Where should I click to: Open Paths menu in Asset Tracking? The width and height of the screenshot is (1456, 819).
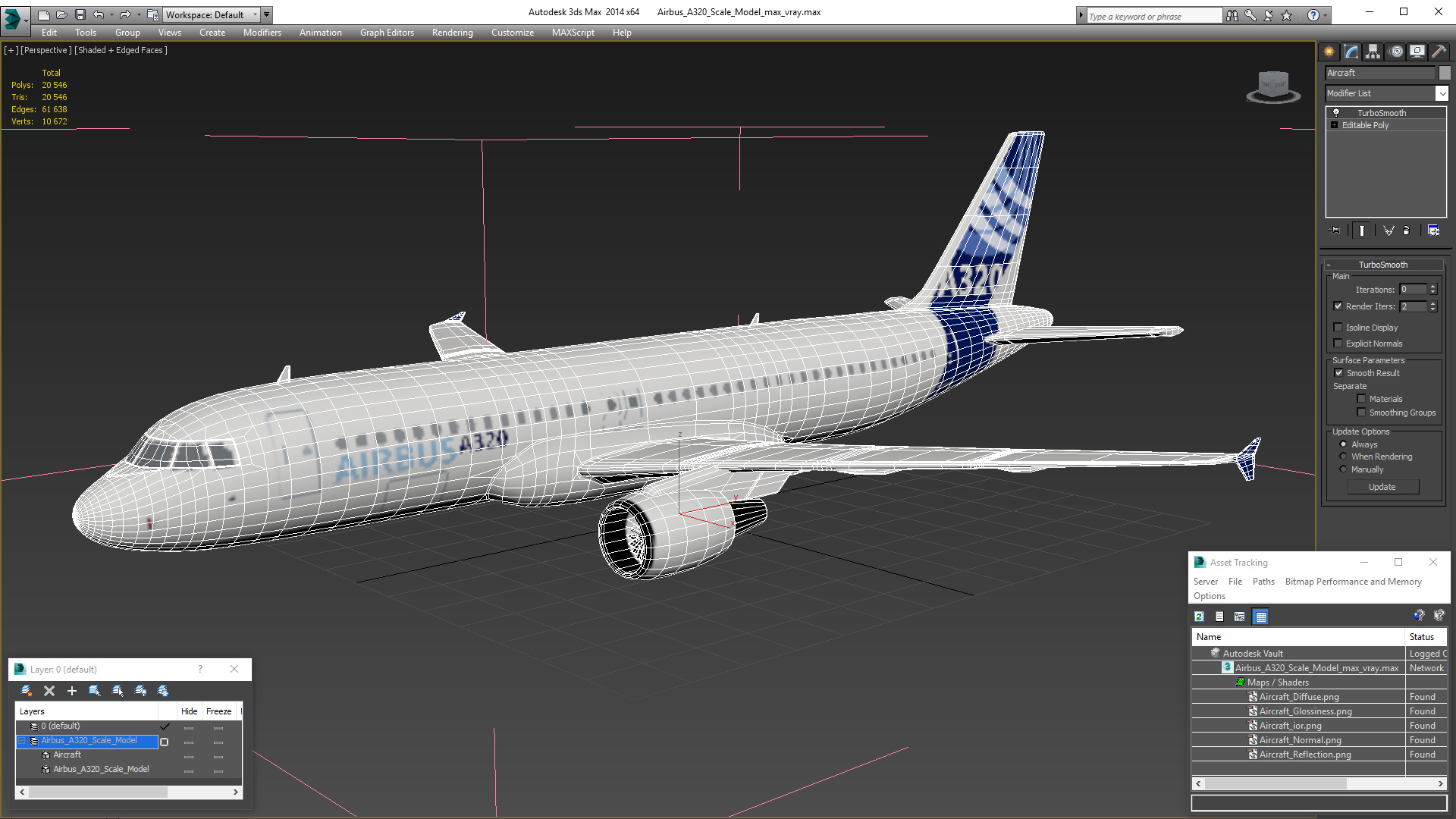[1263, 582]
